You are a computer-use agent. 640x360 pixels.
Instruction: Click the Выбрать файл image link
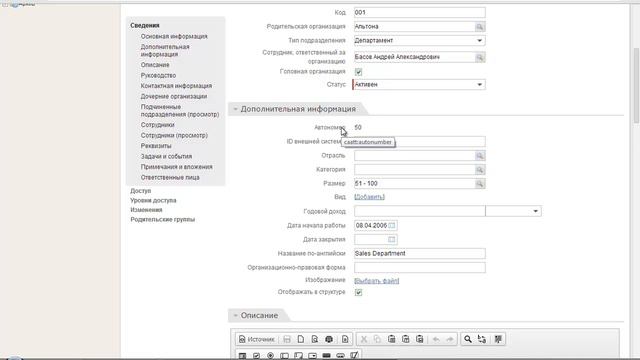click(377, 281)
